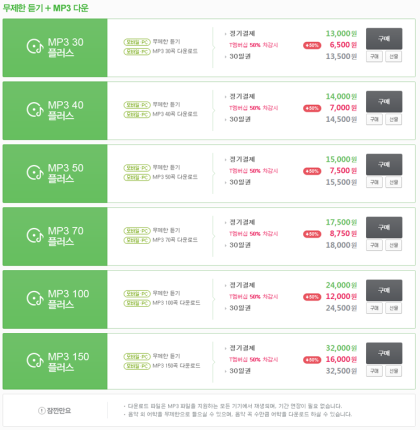Image resolution: width=420 pixels, height=430 pixels.
Task: Click the 50% discount badge on MP3 40 row
Action: (x=312, y=108)
